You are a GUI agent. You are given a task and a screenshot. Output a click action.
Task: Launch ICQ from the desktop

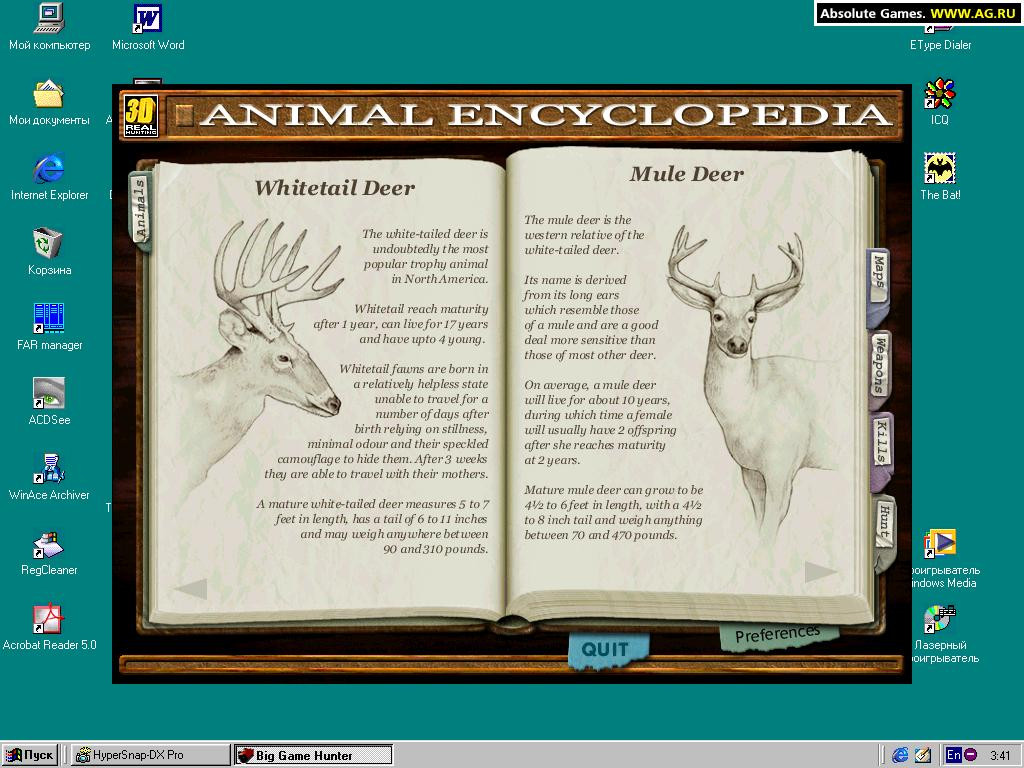click(940, 103)
